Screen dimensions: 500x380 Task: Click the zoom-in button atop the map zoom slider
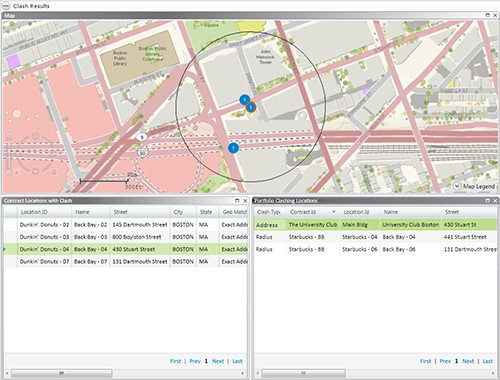(9, 135)
